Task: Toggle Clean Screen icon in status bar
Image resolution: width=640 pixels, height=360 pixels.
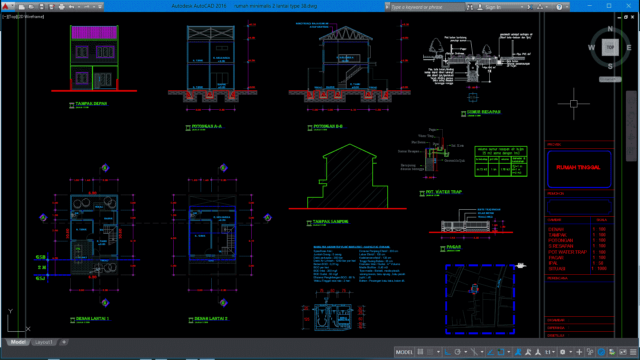Action: point(623,352)
